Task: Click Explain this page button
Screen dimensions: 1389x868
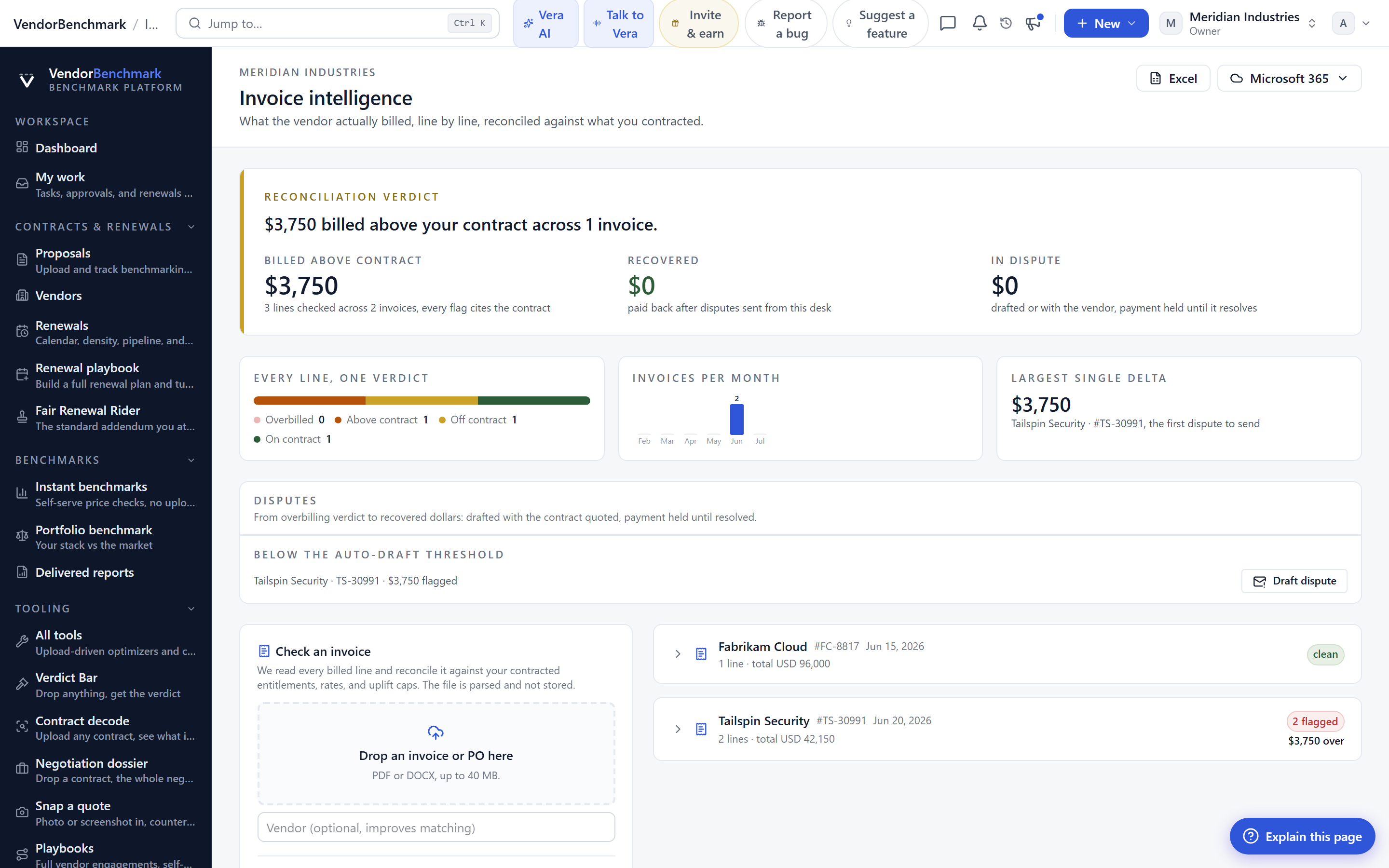Action: pos(1302,837)
